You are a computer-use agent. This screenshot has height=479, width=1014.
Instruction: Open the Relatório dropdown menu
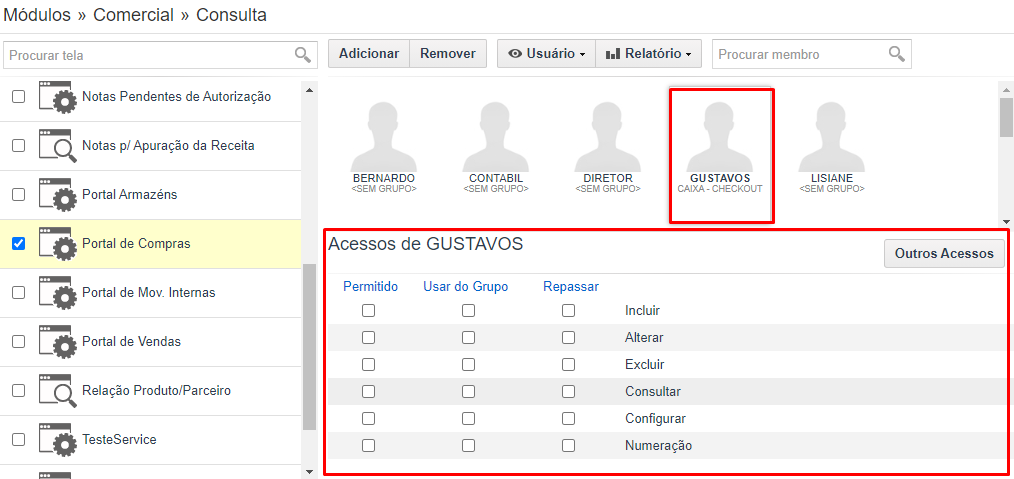[x=649, y=54]
